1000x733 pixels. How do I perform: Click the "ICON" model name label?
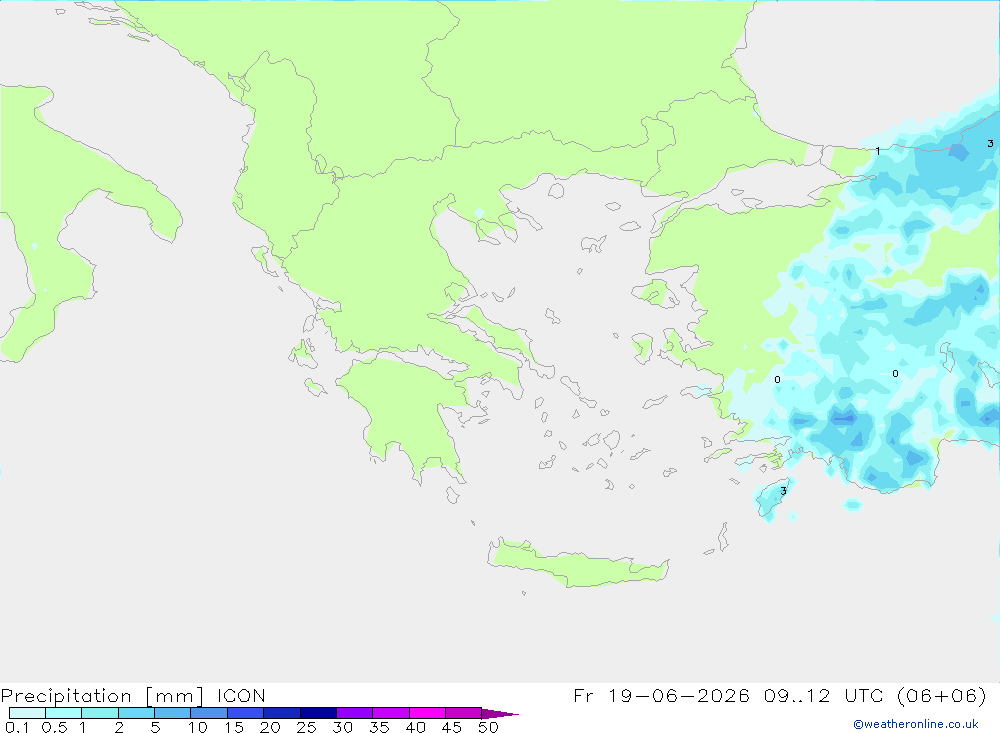pyautogui.click(x=241, y=695)
